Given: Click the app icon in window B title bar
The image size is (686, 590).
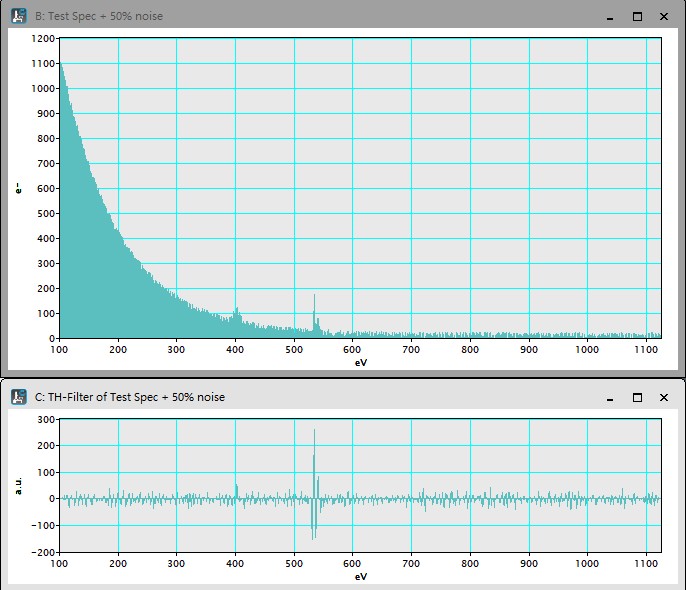Looking at the screenshot, I should tap(19, 16).
